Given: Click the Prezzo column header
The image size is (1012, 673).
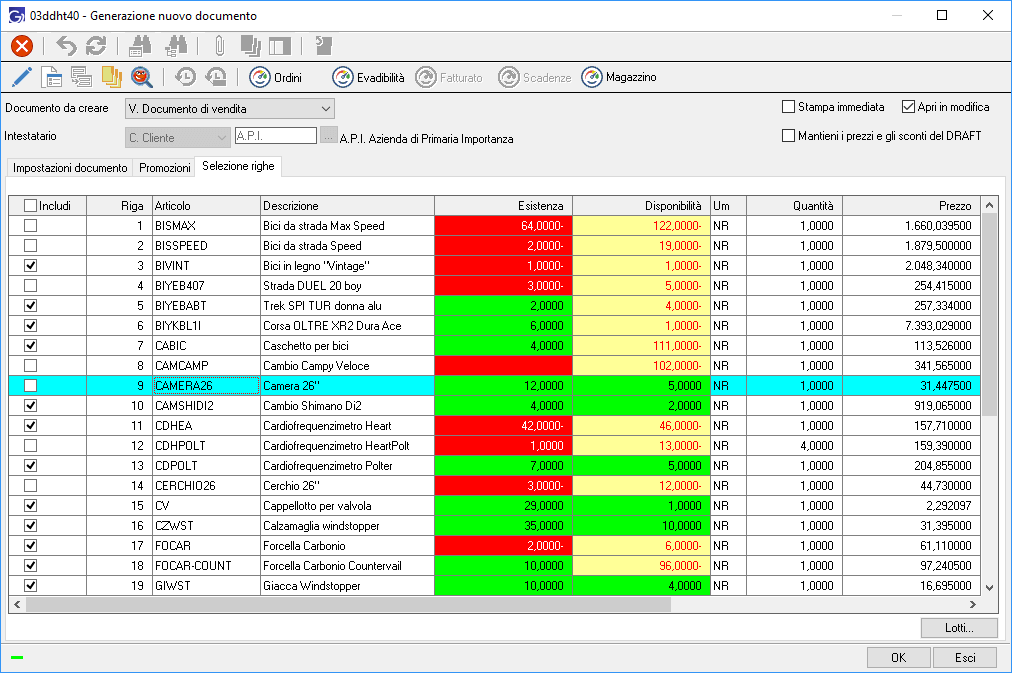Looking at the screenshot, I should tap(911, 206).
